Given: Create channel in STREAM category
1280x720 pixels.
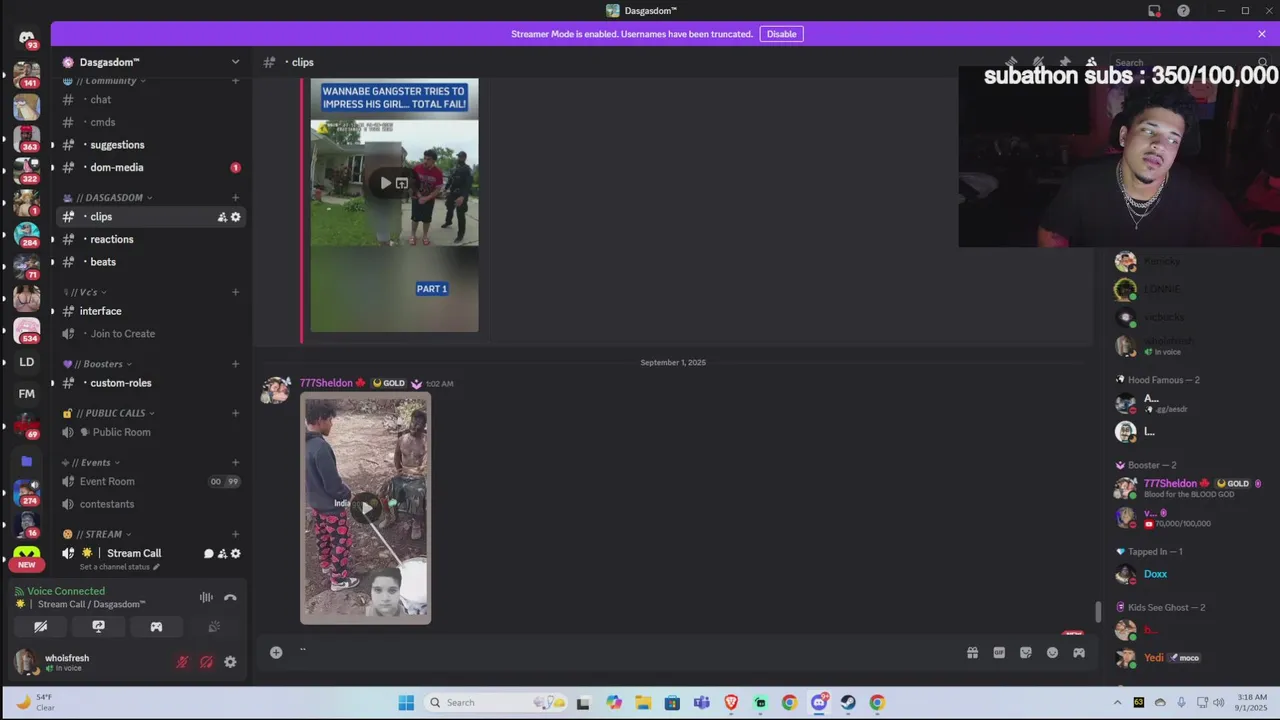Looking at the screenshot, I should (236, 534).
